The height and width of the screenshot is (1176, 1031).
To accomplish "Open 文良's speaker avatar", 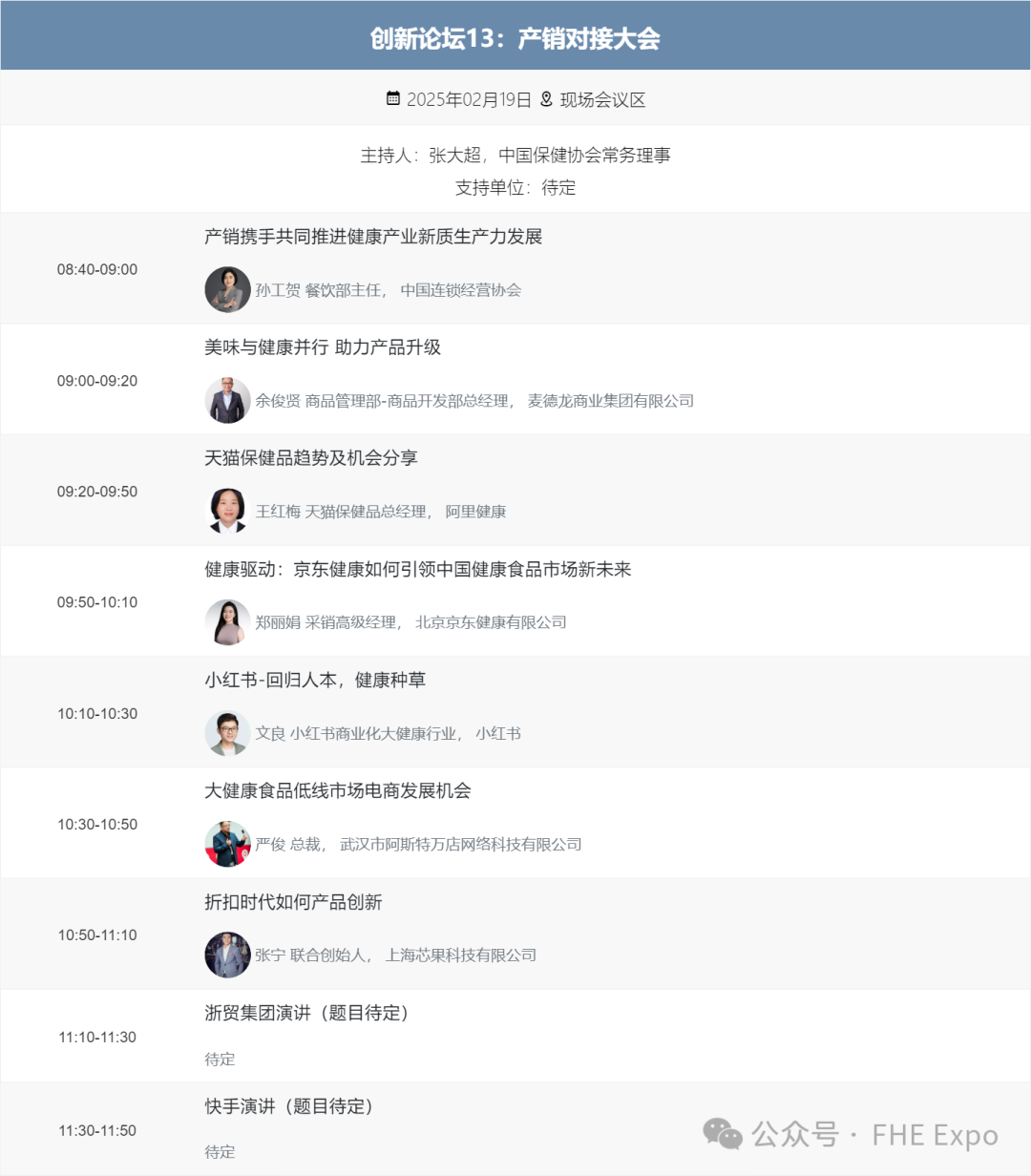I will 227,733.
